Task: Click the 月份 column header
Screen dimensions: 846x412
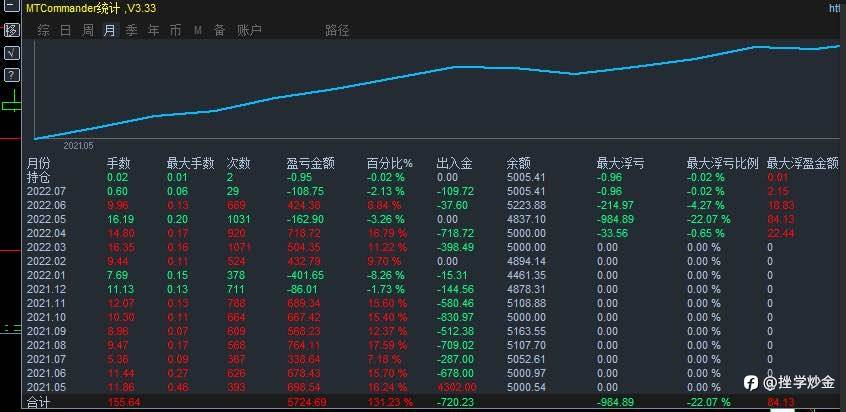Action: [38, 163]
